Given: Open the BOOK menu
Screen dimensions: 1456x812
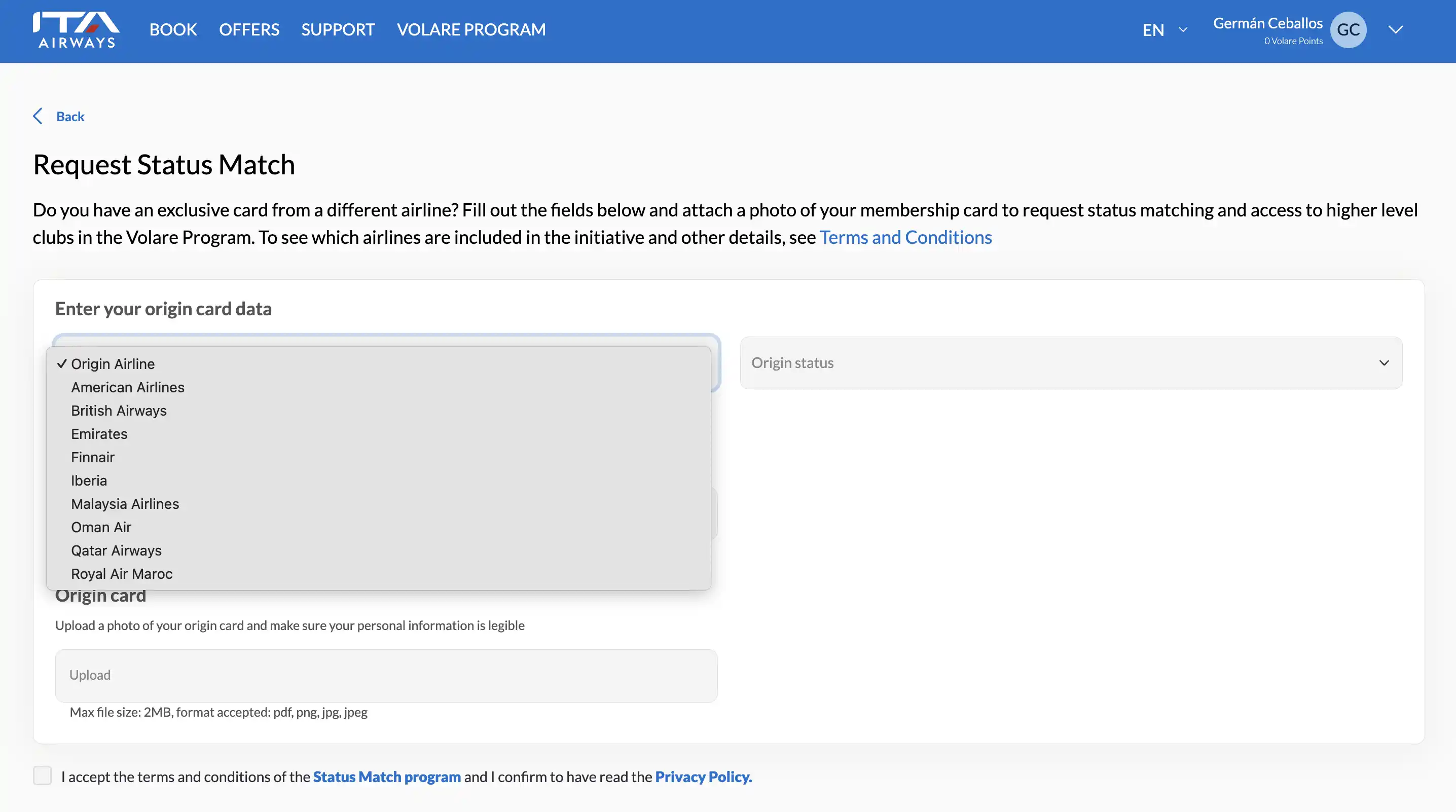Looking at the screenshot, I should [x=173, y=29].
